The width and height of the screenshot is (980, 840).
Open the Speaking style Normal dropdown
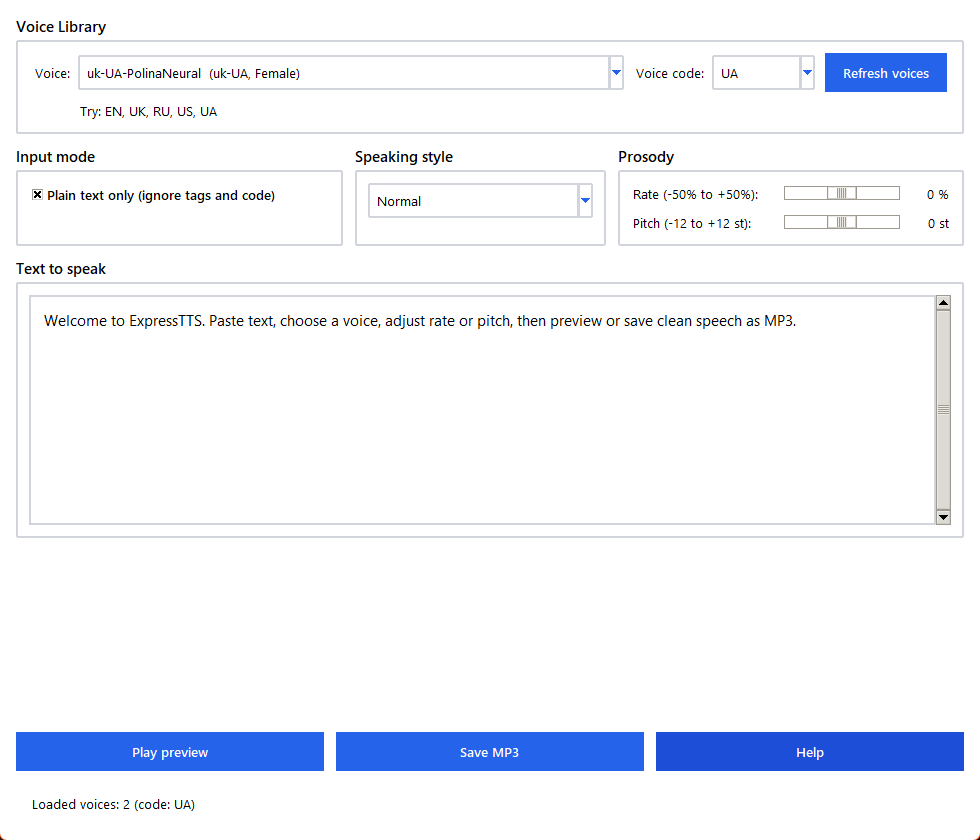click(585, 201)
